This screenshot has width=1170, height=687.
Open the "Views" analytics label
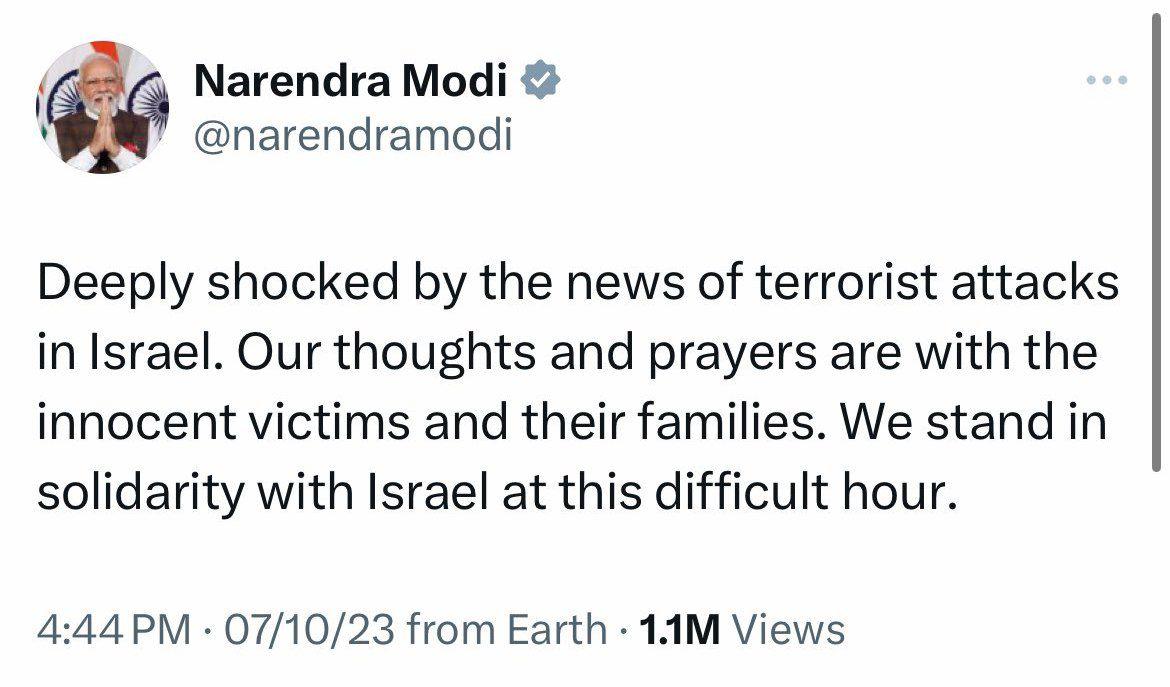point(789,630)
